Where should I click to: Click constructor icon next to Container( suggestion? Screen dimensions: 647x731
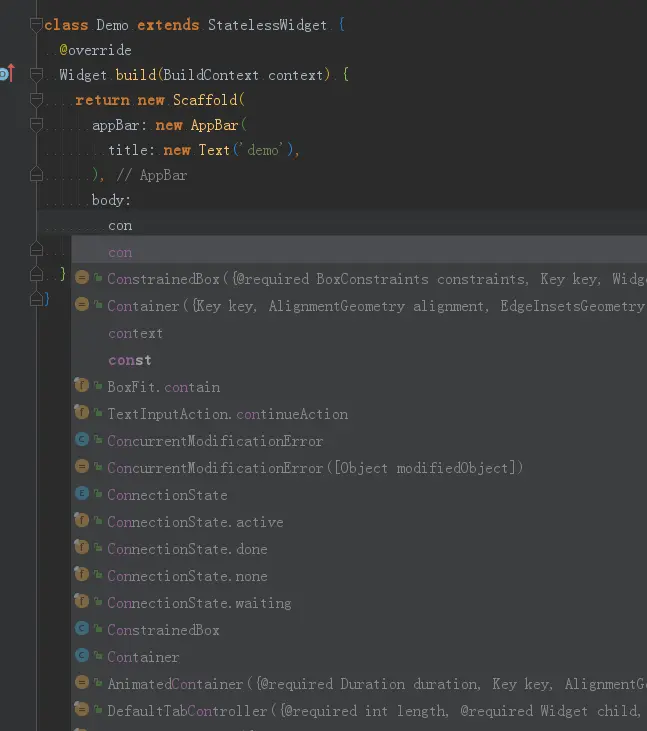(82, 304)
